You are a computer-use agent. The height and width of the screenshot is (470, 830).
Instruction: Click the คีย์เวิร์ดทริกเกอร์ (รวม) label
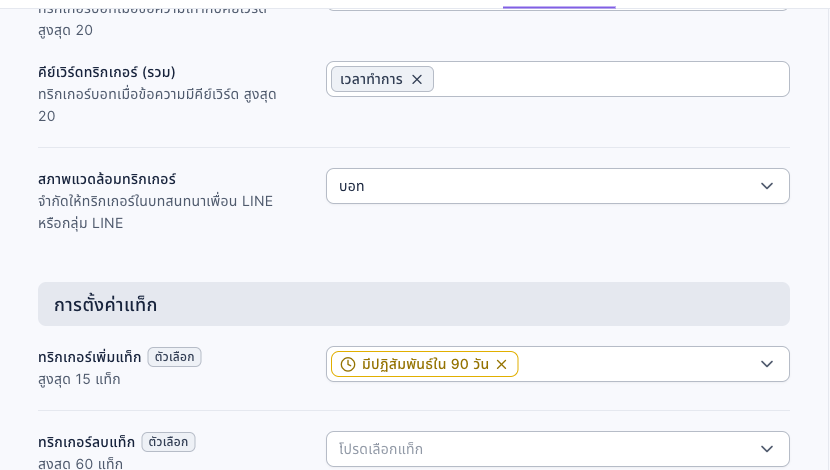[107, 72]
